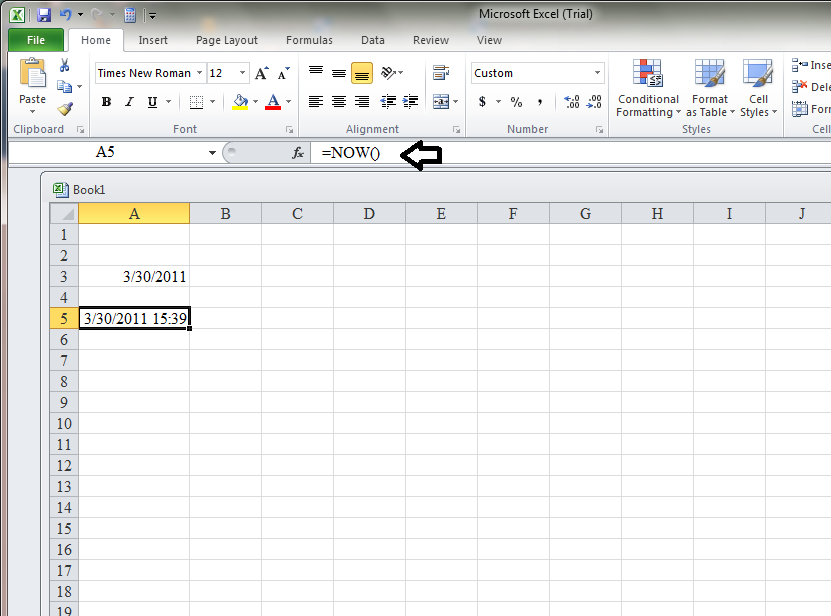
Task: Copy the selected cell
Action: (62, 85)
